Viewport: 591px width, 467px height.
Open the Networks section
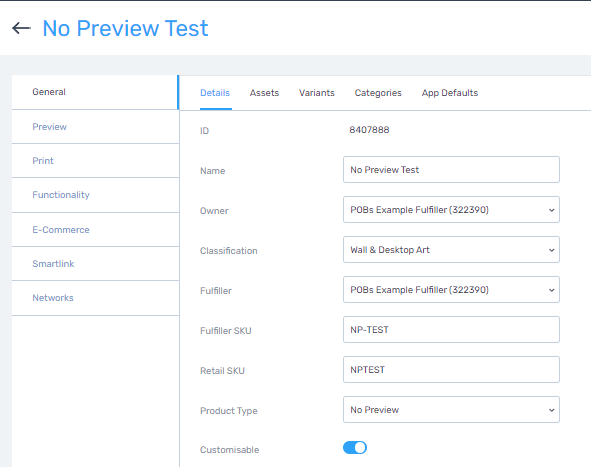pyautogui.click(x=95, y=298)
